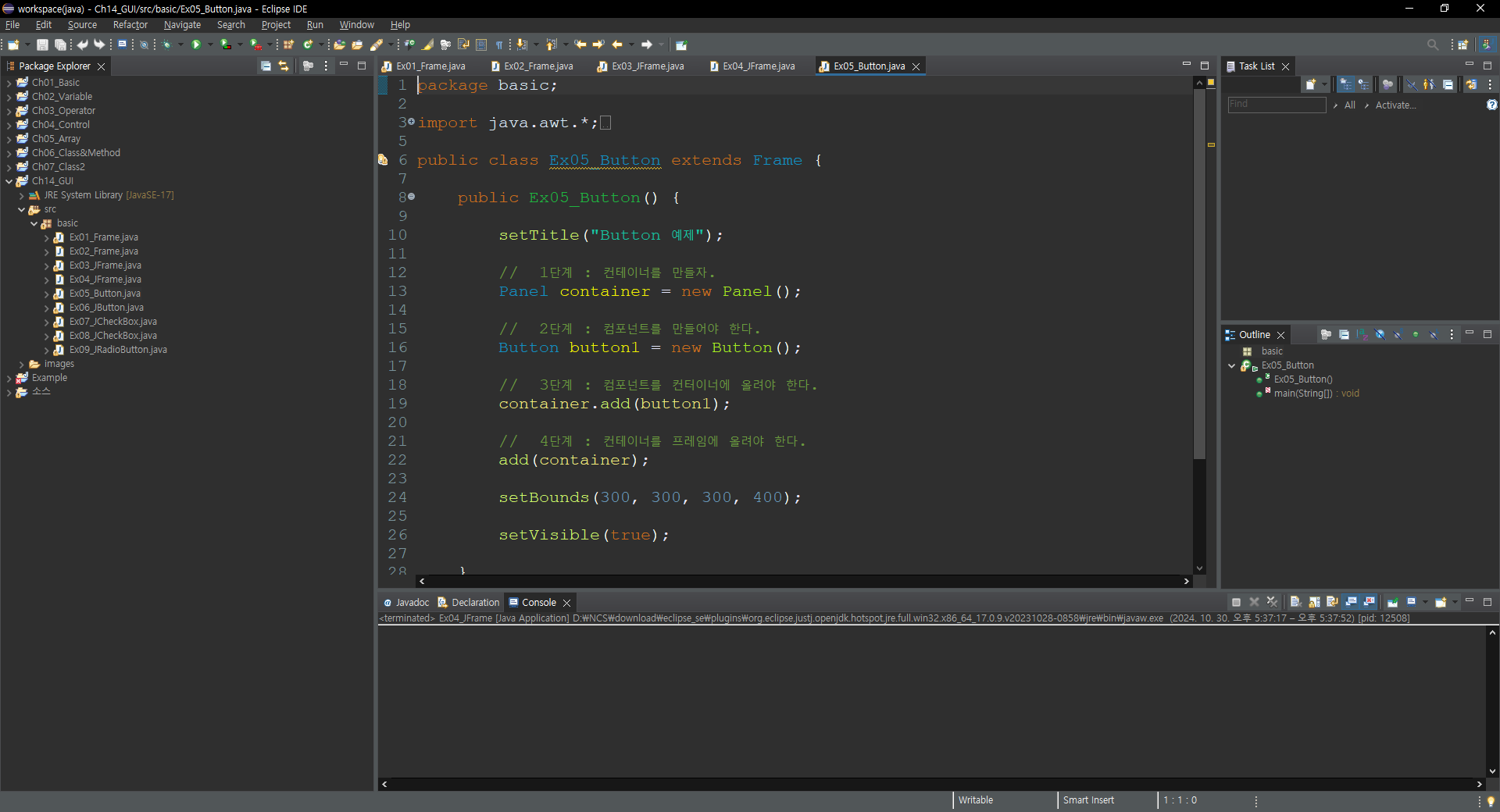Expand the JRE System Library node
This screenshot has height=812, width=1500.
coord(21,195)
